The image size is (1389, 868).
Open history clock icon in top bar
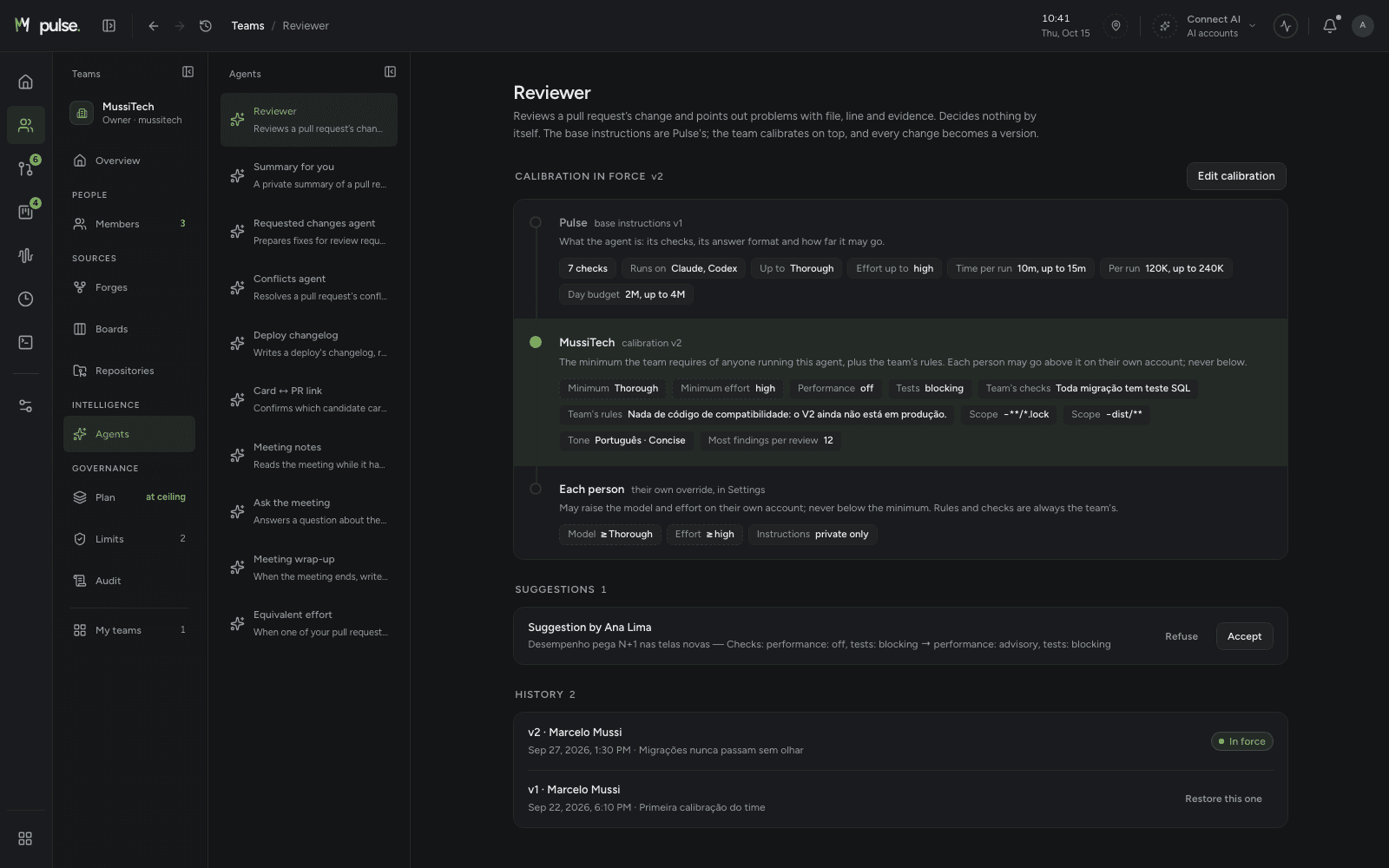[x=206, y=26]
